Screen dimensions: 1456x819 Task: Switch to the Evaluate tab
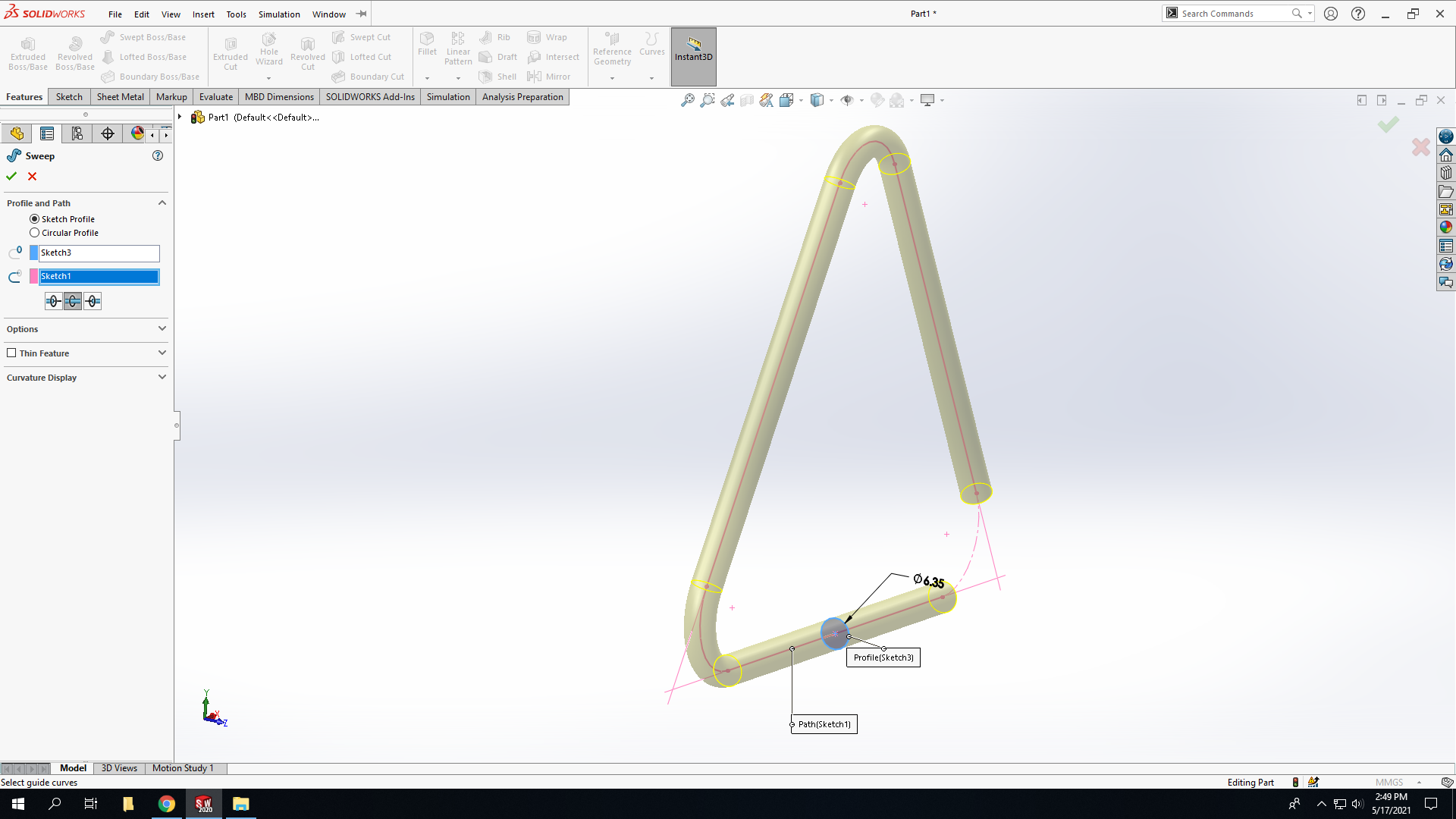click(216, 97)
